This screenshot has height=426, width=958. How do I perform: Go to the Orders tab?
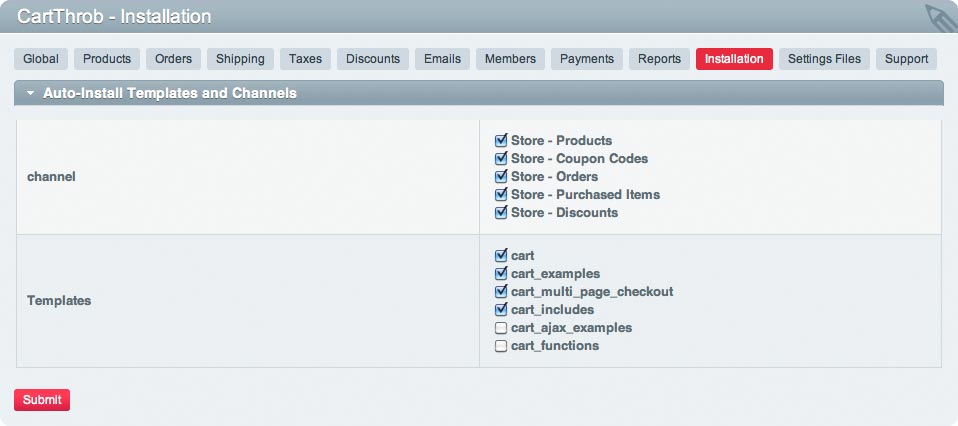(x=174, y=59)
